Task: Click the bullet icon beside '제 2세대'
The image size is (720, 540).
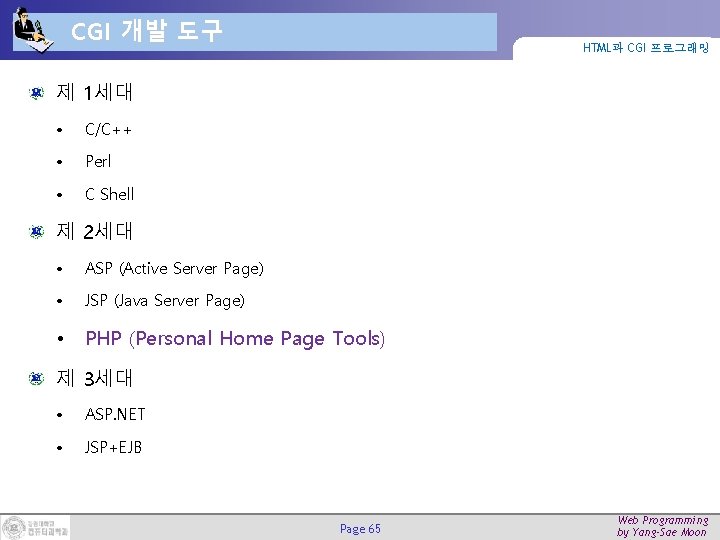Action: [36, 231]
